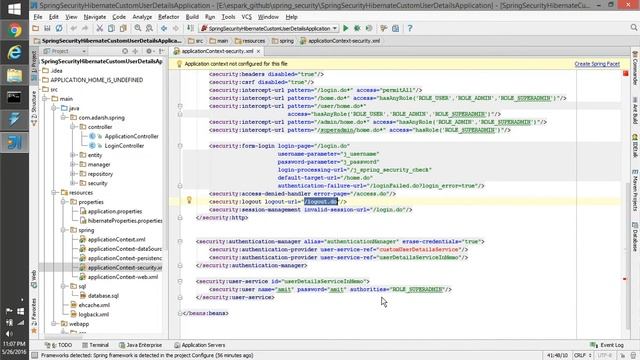The width and height of the screenshot is (640, 360).
Task: Click the Create Spring Facet link
Action: pyautogui.click(x=597, y=64)
